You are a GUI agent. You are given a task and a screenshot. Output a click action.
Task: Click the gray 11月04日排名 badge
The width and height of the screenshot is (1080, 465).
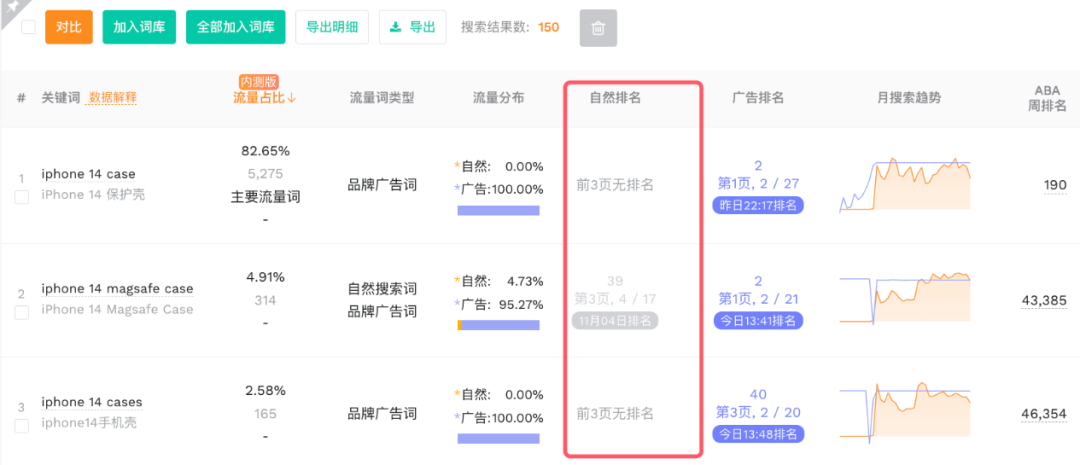pyautogui.click(x=615, y=320)
